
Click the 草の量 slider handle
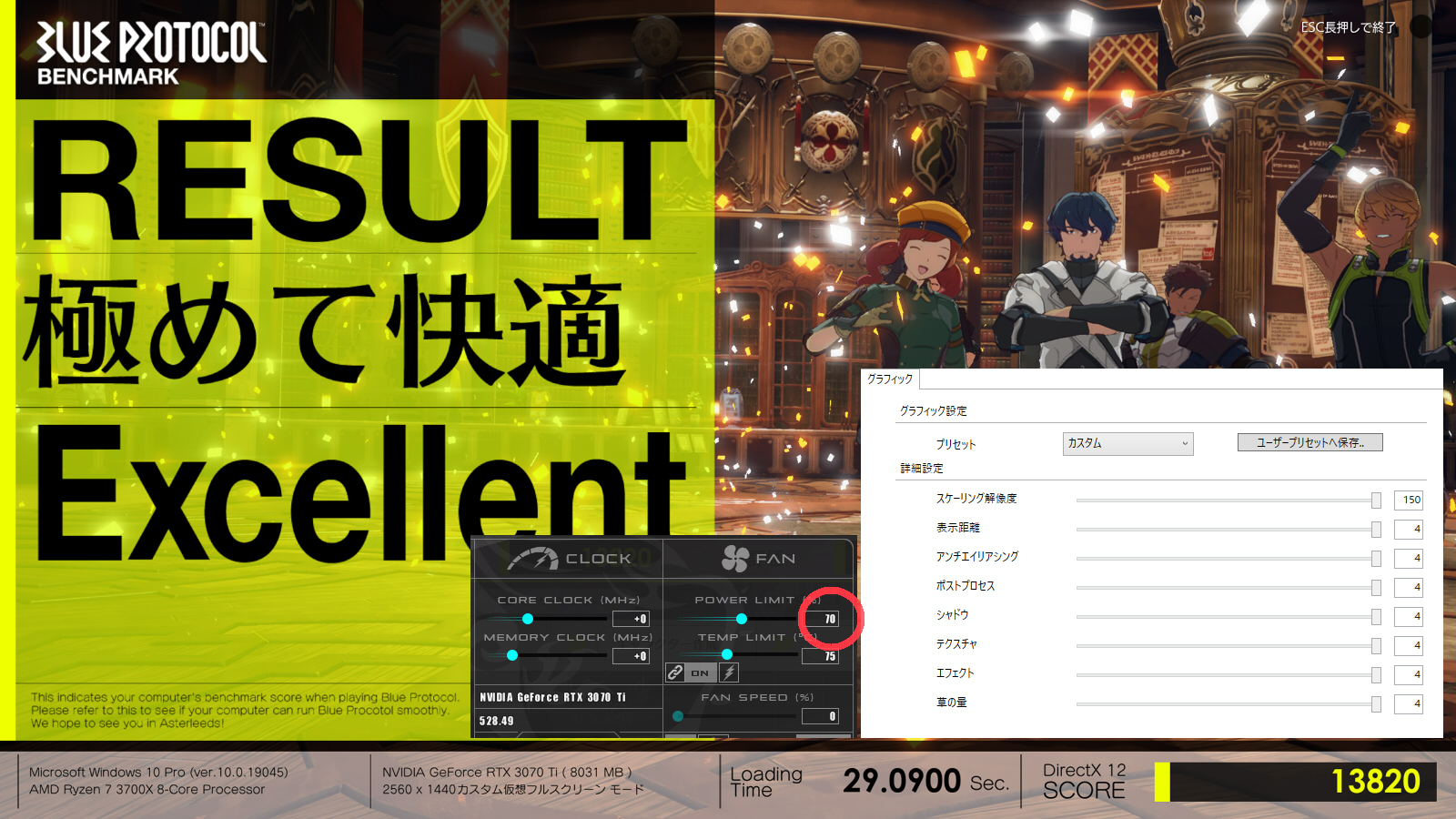tap(1376, 703)
